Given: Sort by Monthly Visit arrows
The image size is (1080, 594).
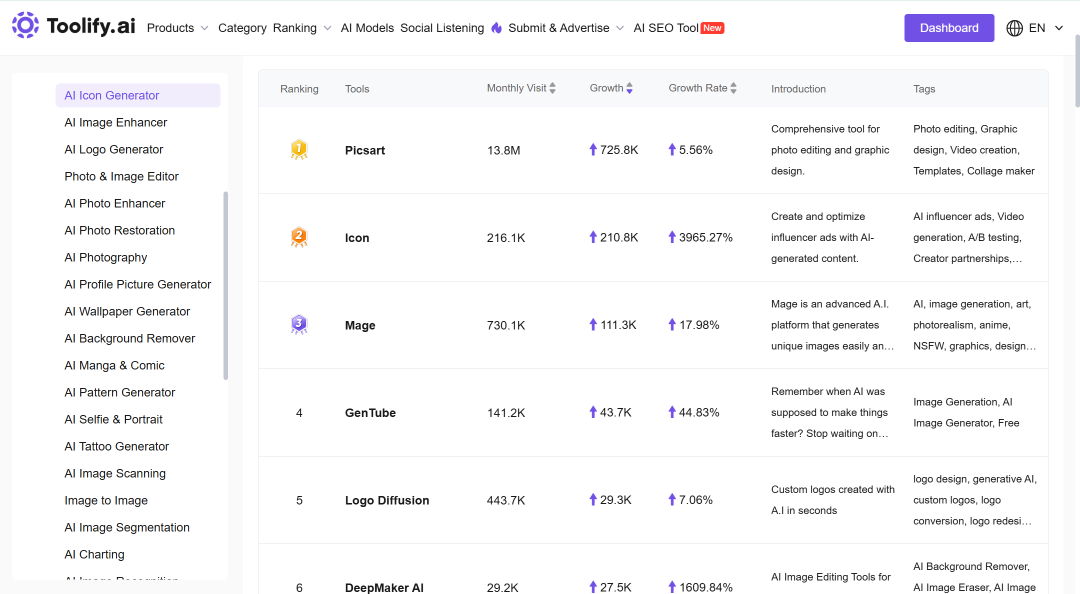Looking at the screenshot, I should pyautogui.click(x=552, y=88).
